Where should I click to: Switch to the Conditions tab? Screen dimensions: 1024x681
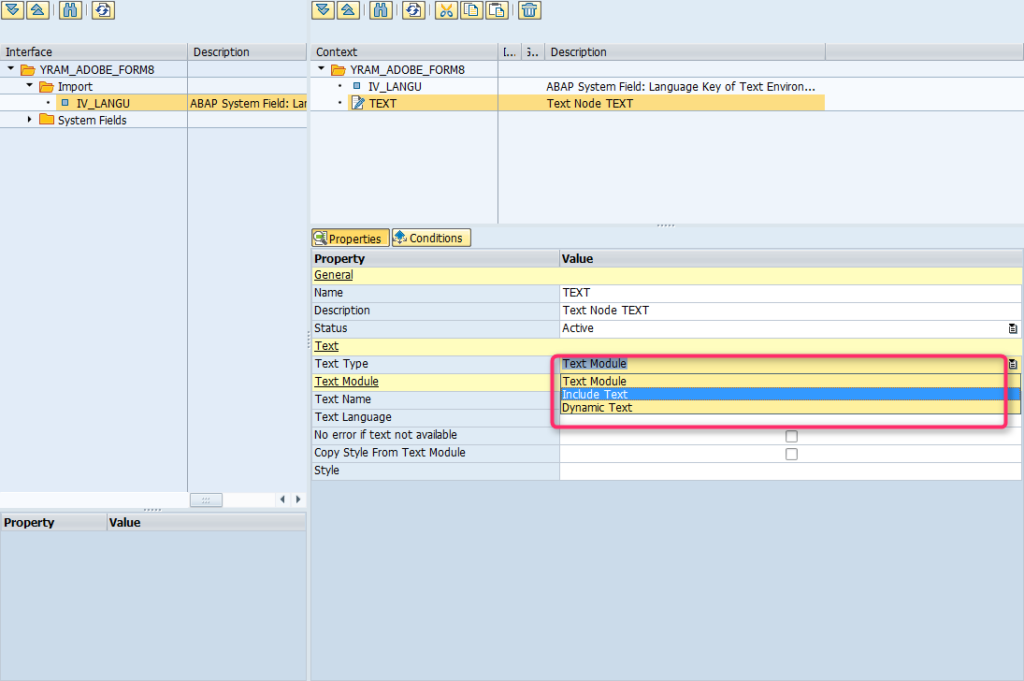click(431, 238)
